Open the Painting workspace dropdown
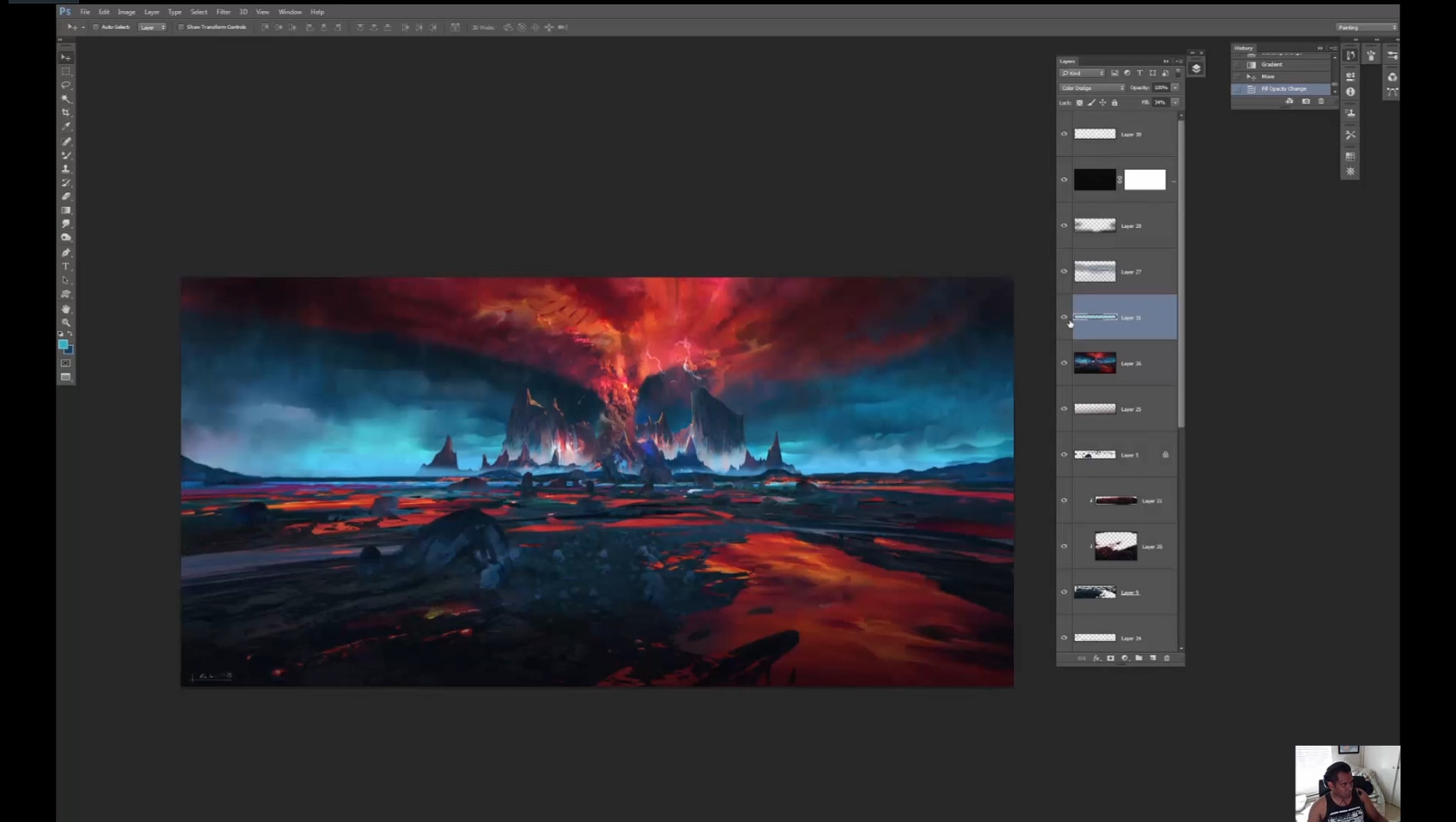The width and height of the screenshot is (1456, 822). pos(1367,27)
